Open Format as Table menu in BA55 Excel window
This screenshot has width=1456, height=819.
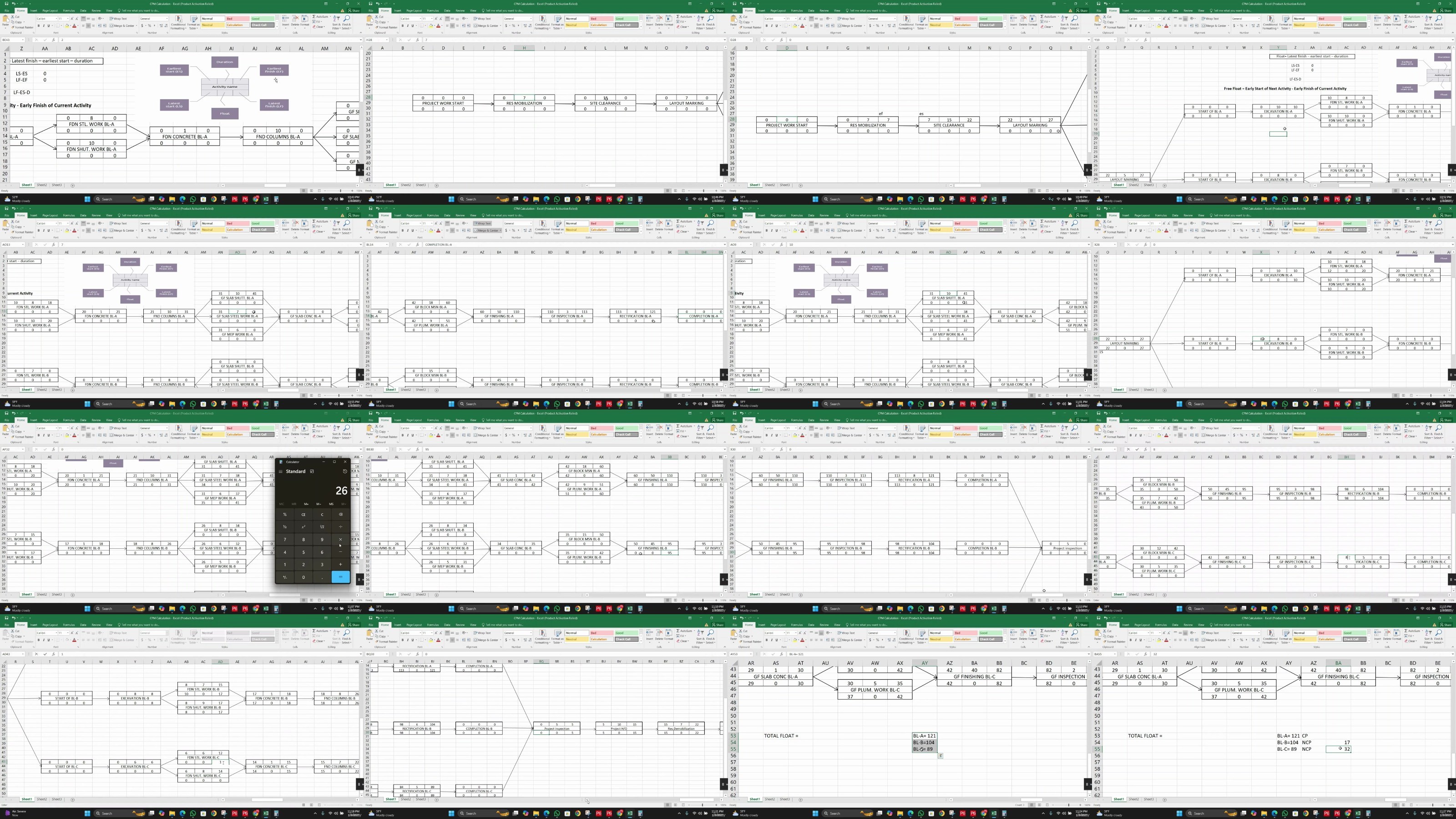pos(1285,637)
